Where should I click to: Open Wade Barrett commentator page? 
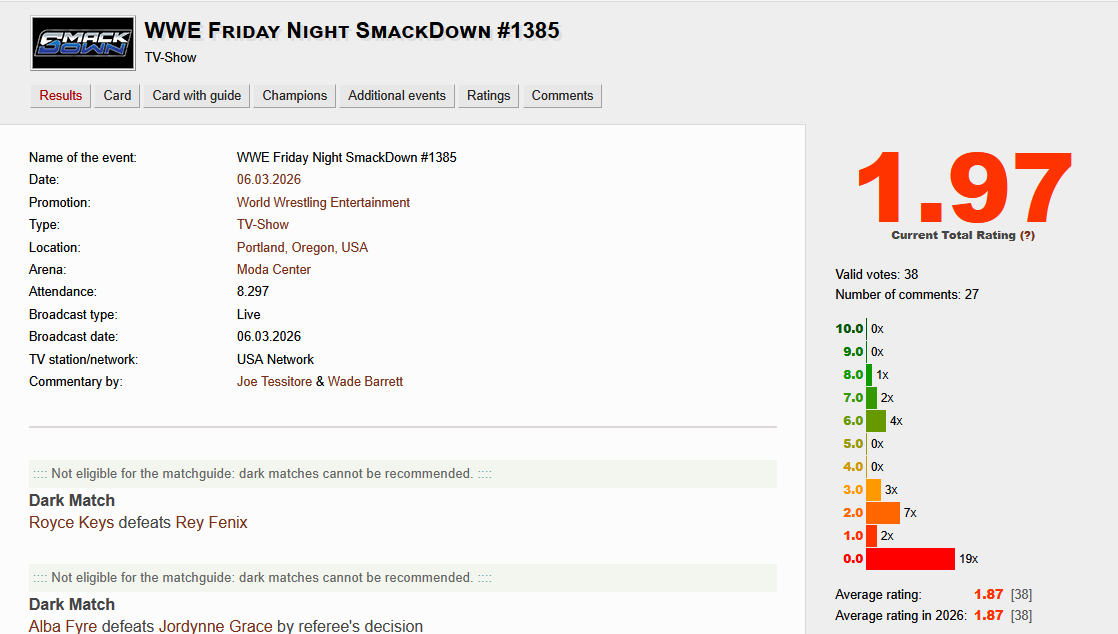coord(365,382)
